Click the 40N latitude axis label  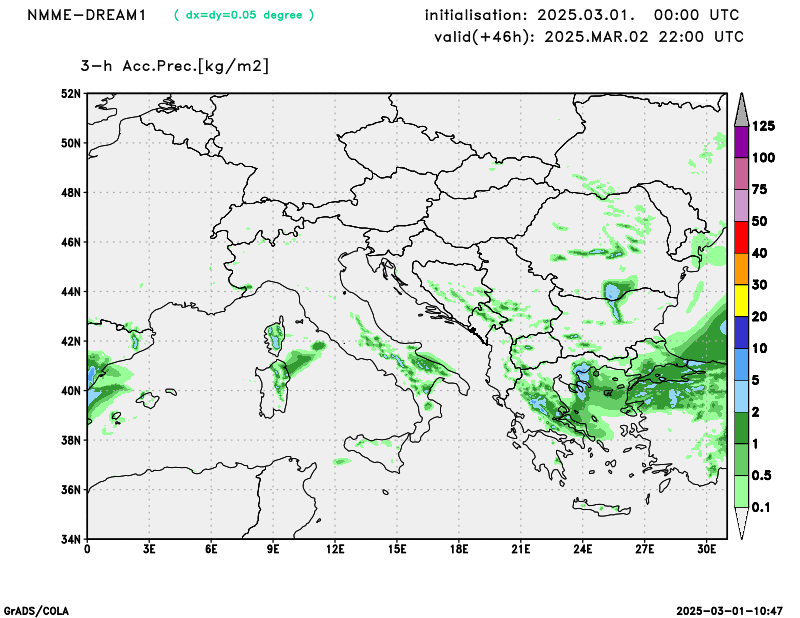(x=71, y=390)
